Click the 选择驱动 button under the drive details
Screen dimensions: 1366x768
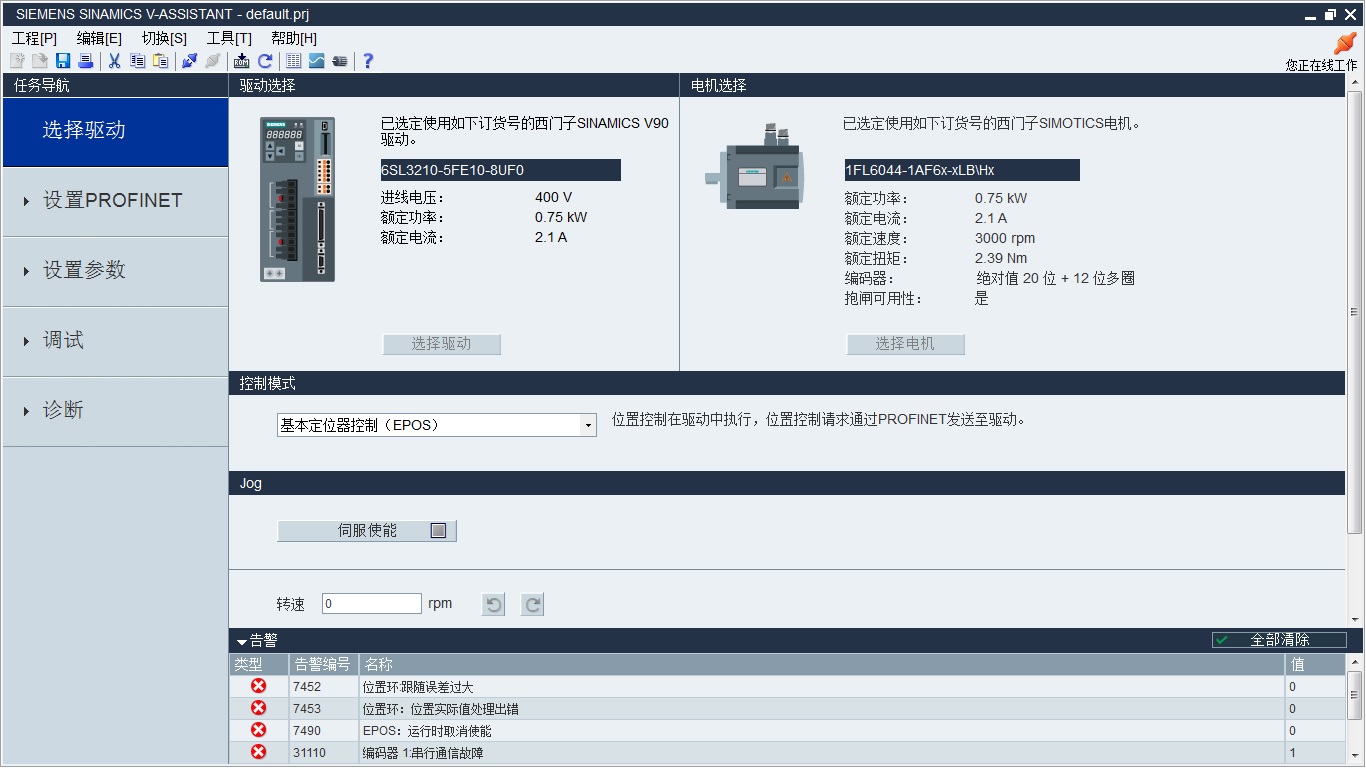441,344
